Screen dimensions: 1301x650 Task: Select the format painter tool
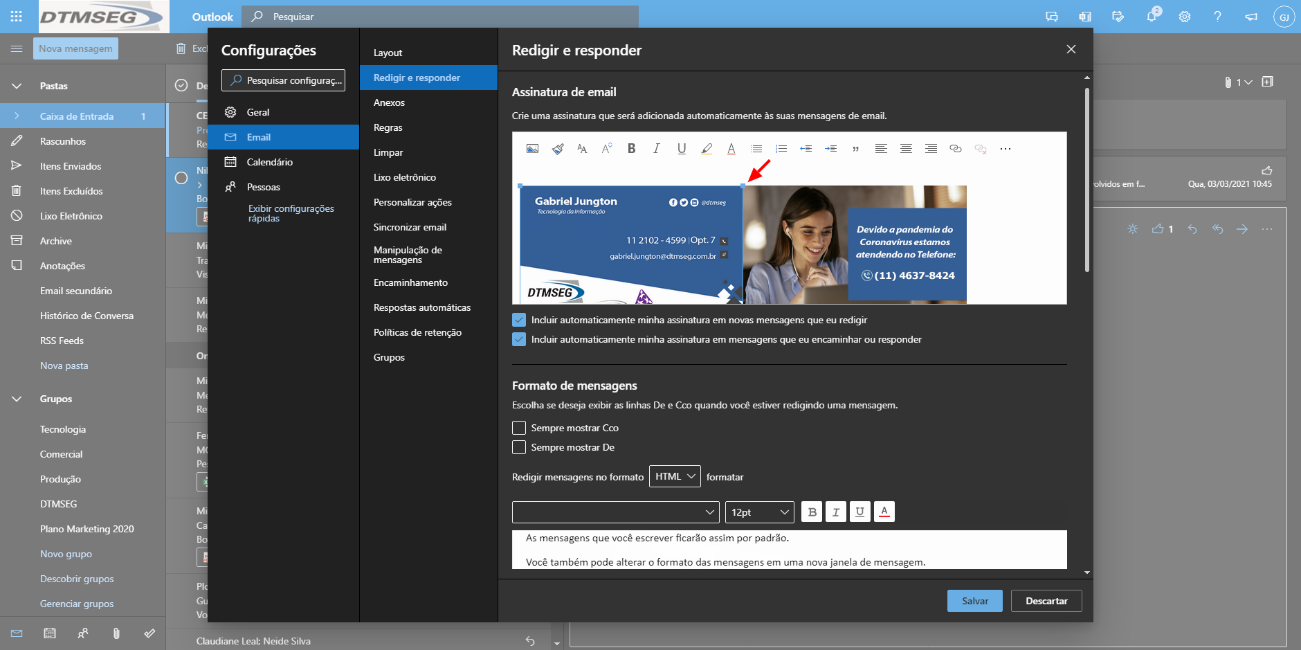point(558,148)
